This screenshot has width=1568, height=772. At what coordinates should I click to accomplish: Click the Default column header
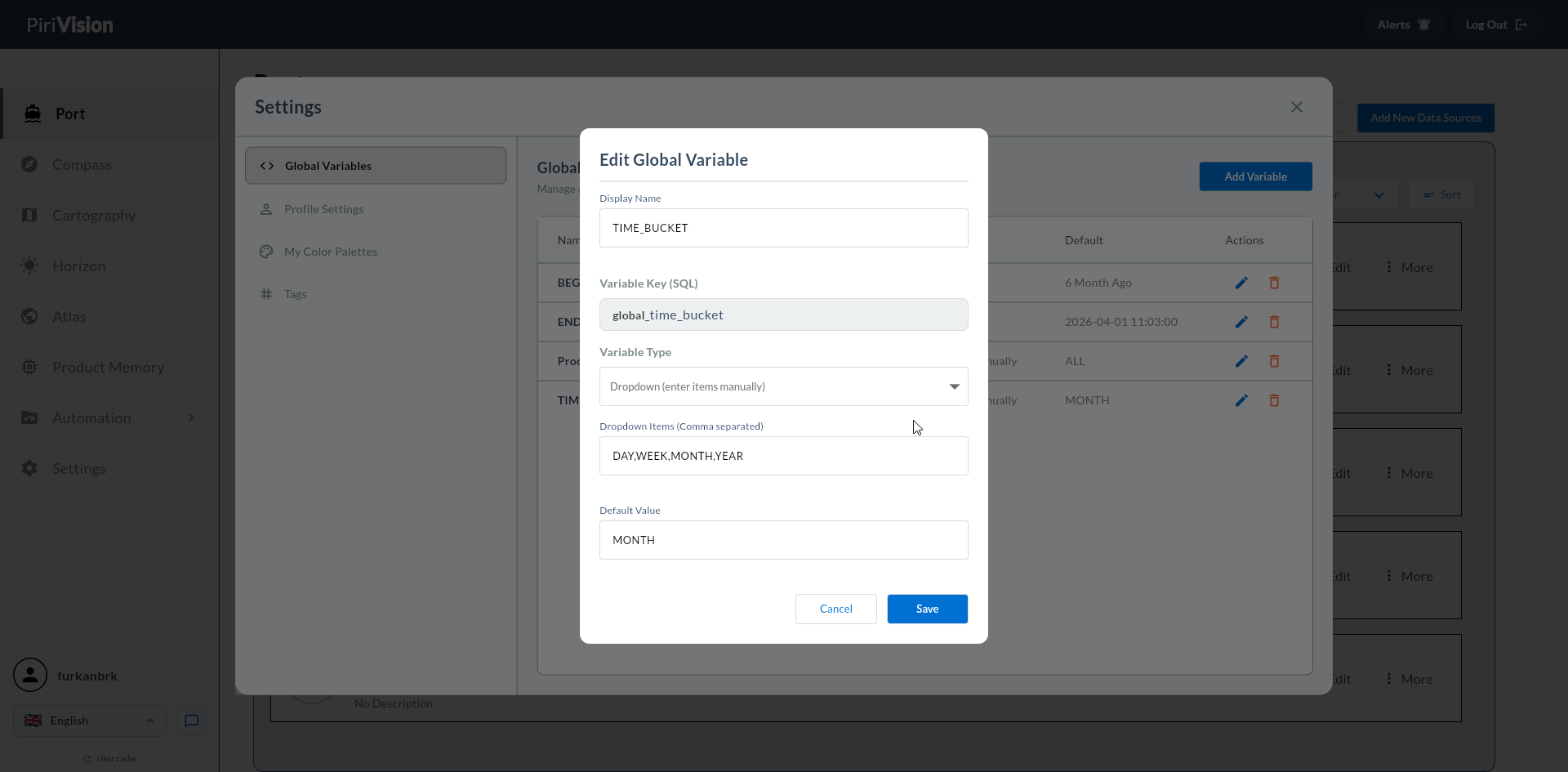[x=1084, y=240]
